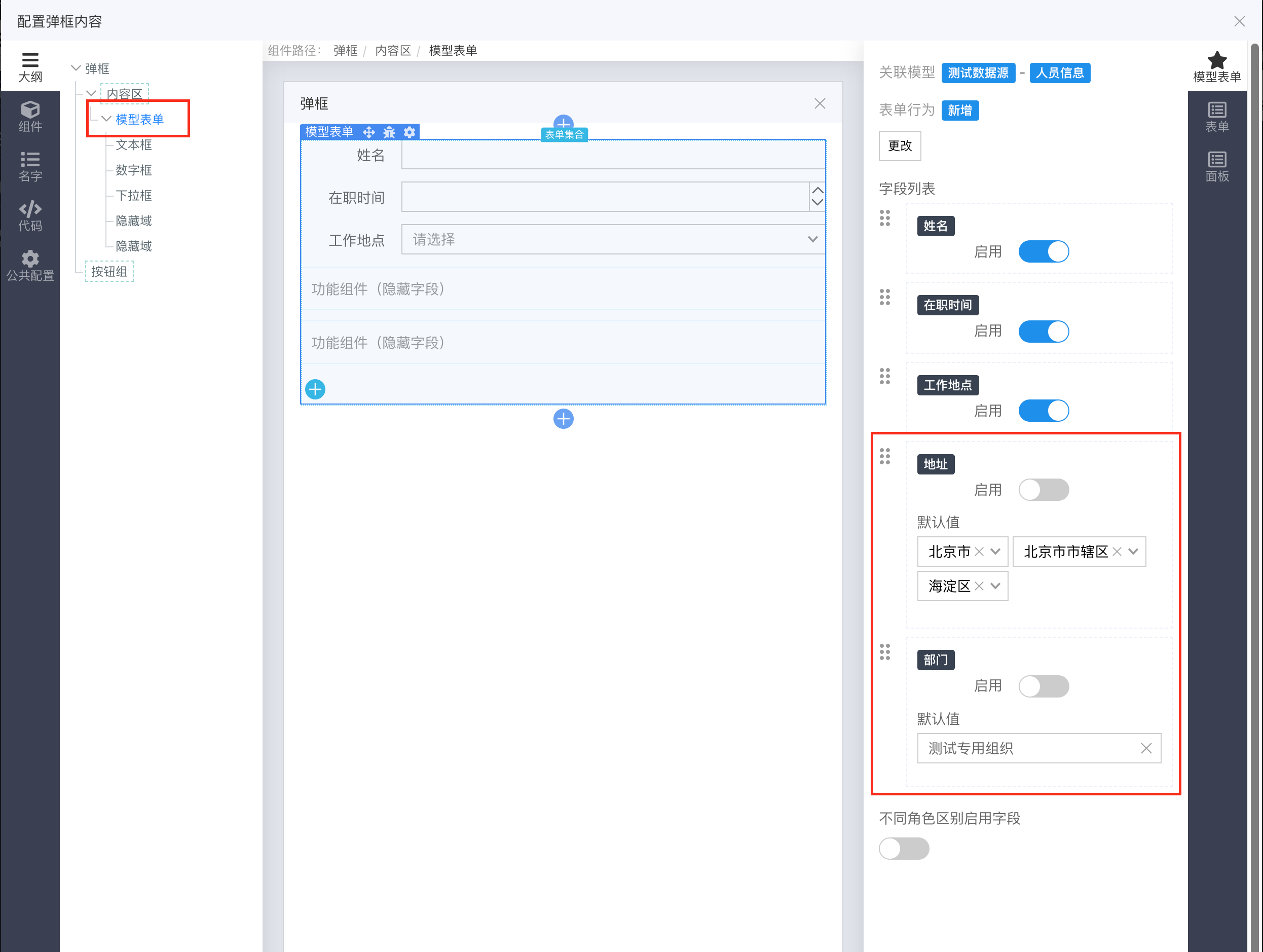Enable the 部门 field toggle
Viewport: 1263px width, 952px height.
(x=1044, y=686)
